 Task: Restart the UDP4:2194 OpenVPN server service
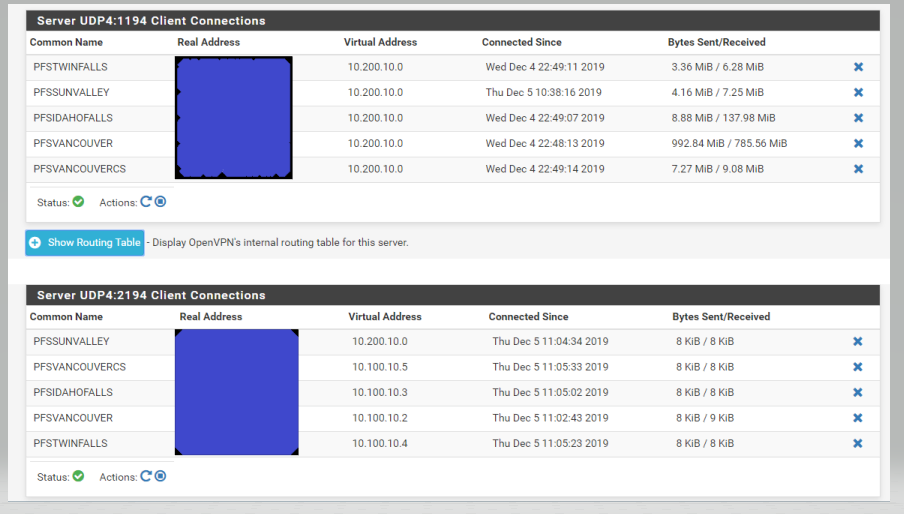click(x=146, y=477)
